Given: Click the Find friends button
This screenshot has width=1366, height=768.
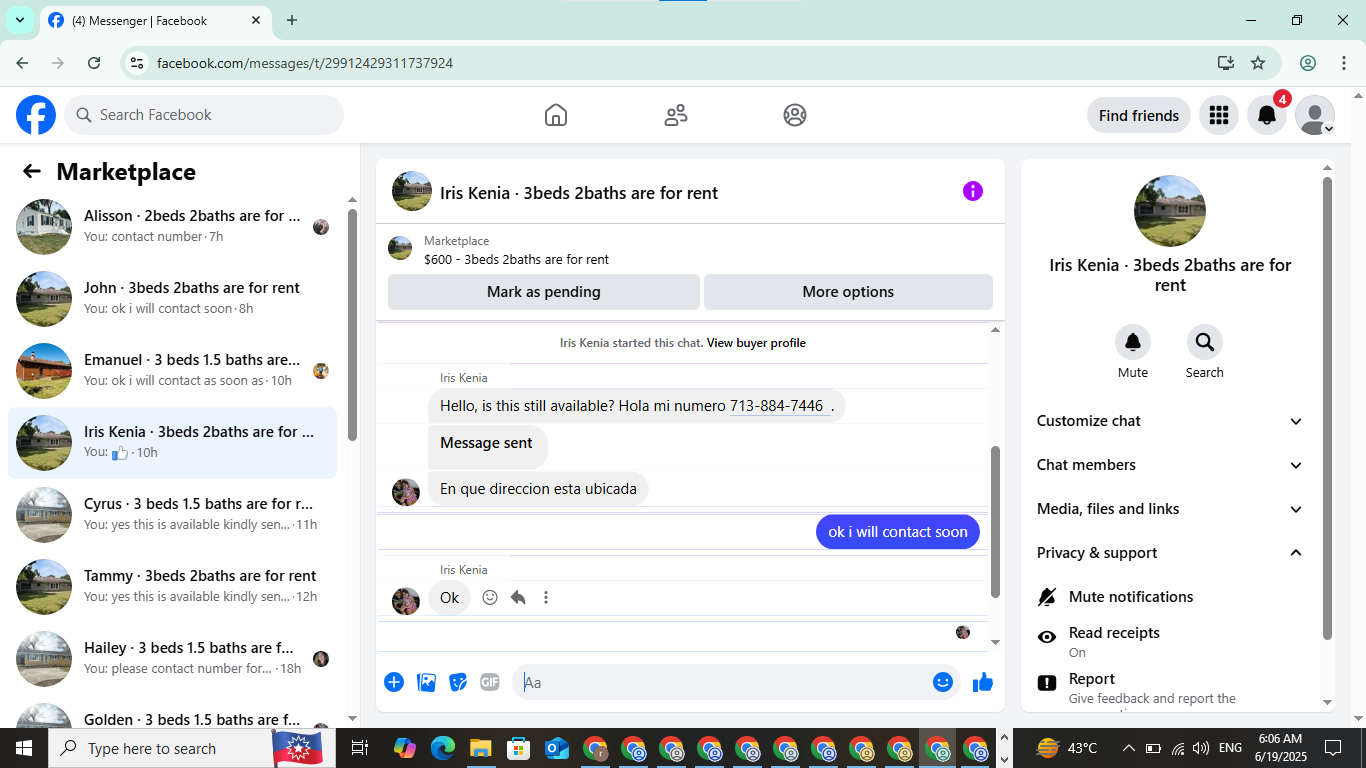Looking at the screenshot, I should click(x=1139, y=115).
